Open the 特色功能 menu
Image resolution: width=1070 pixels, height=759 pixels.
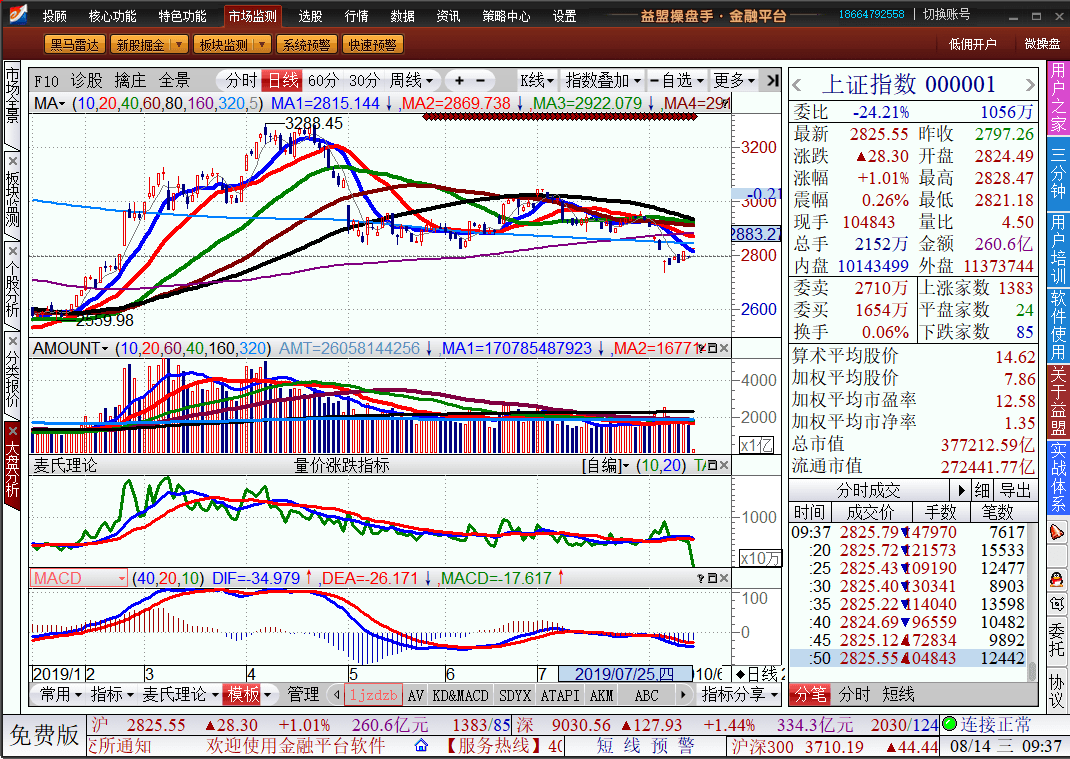182,16
